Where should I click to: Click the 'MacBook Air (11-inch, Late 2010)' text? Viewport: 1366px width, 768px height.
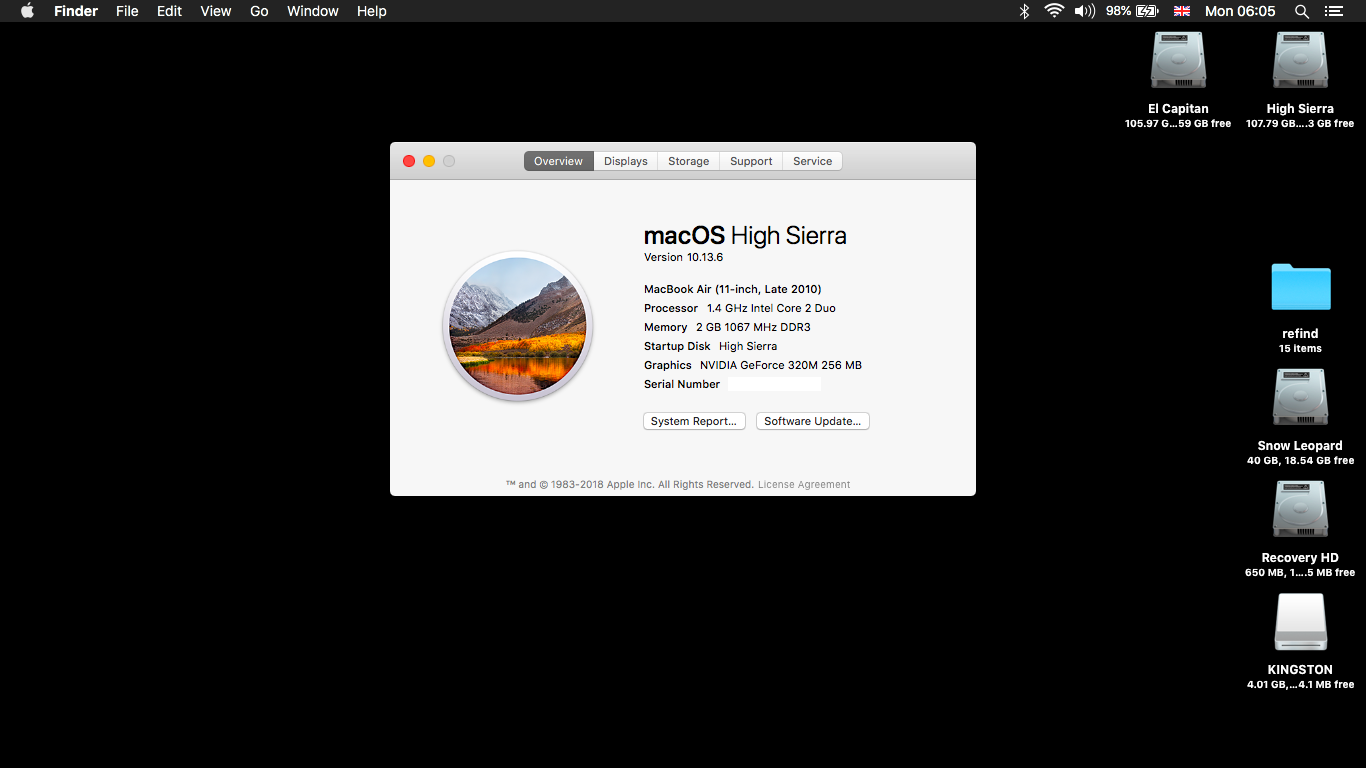click(x=733, y=289)
